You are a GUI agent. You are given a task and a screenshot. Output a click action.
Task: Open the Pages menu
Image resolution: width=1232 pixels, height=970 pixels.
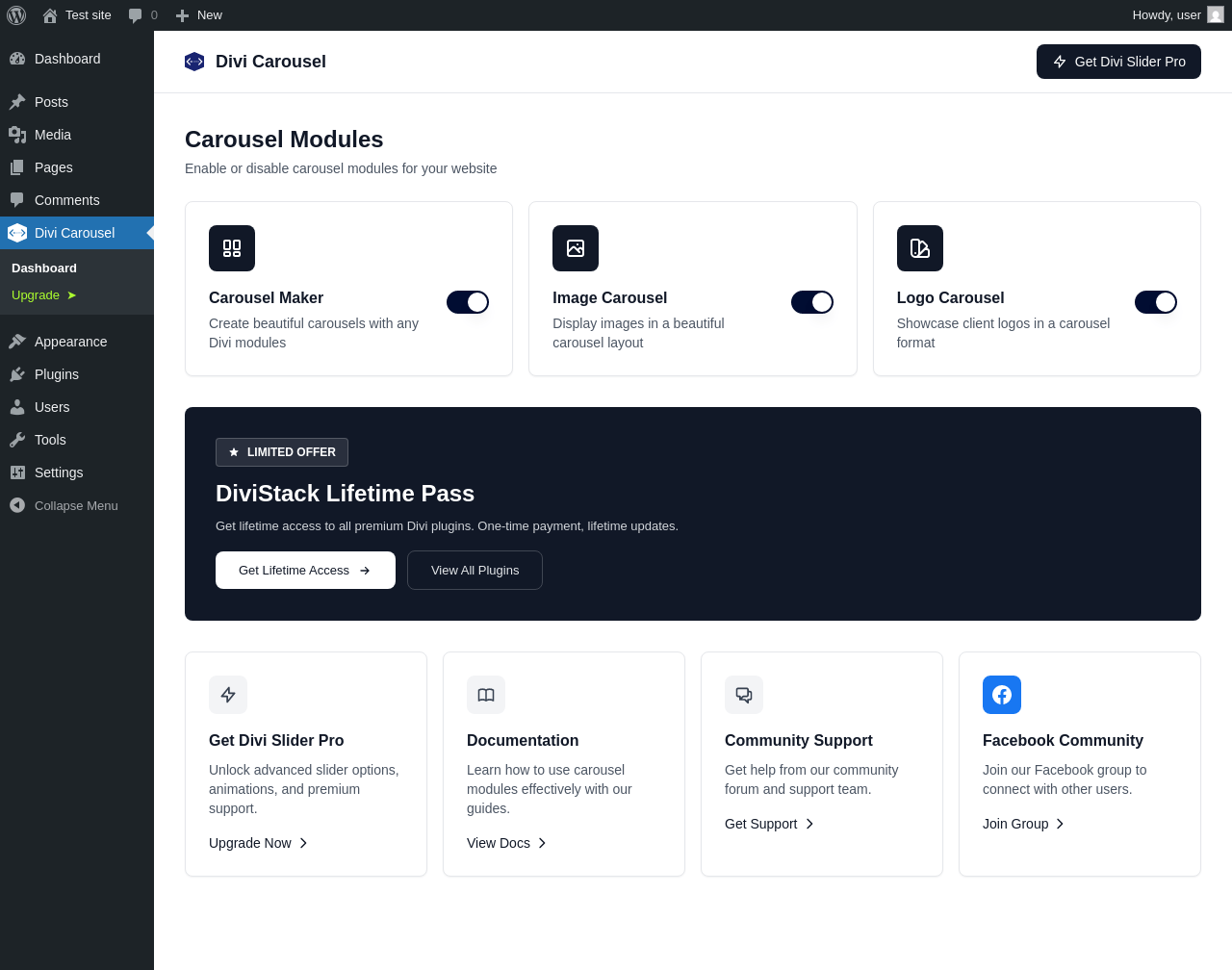[77, 167]
